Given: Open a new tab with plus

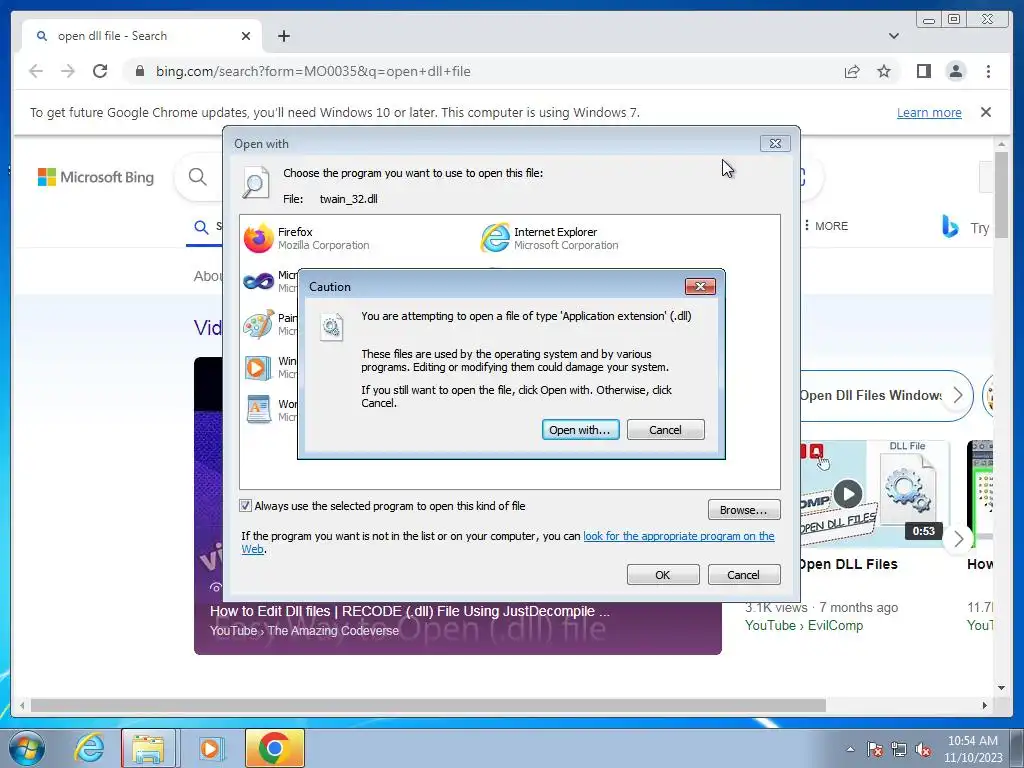Looking at the screenshot, I should tap(284, 36).
